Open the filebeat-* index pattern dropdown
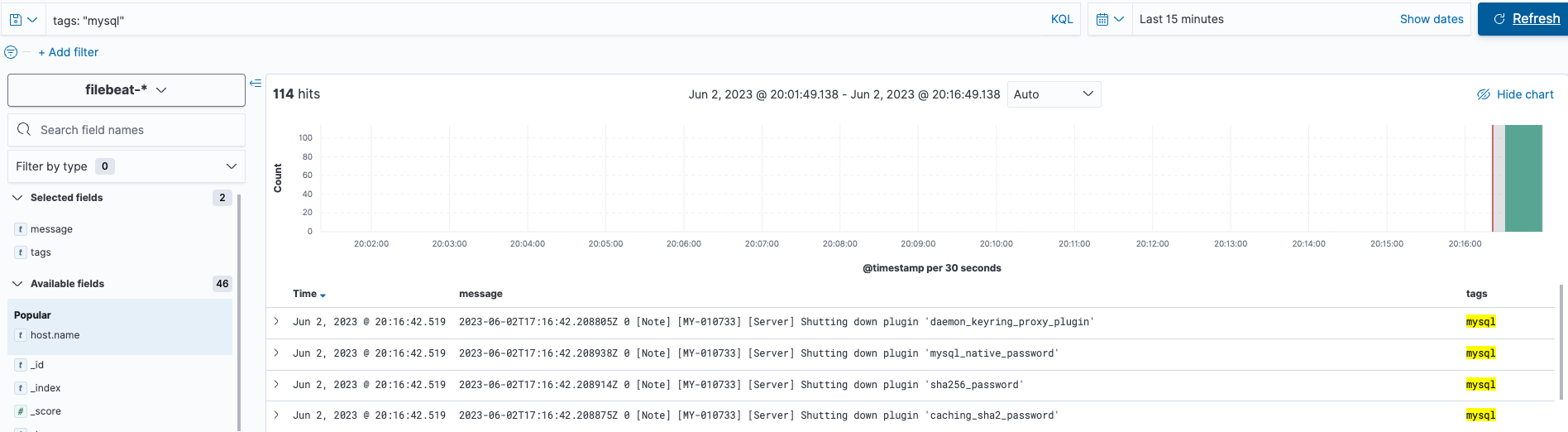The width and height of the screenshot is (1568, 432). pos(126,90)
